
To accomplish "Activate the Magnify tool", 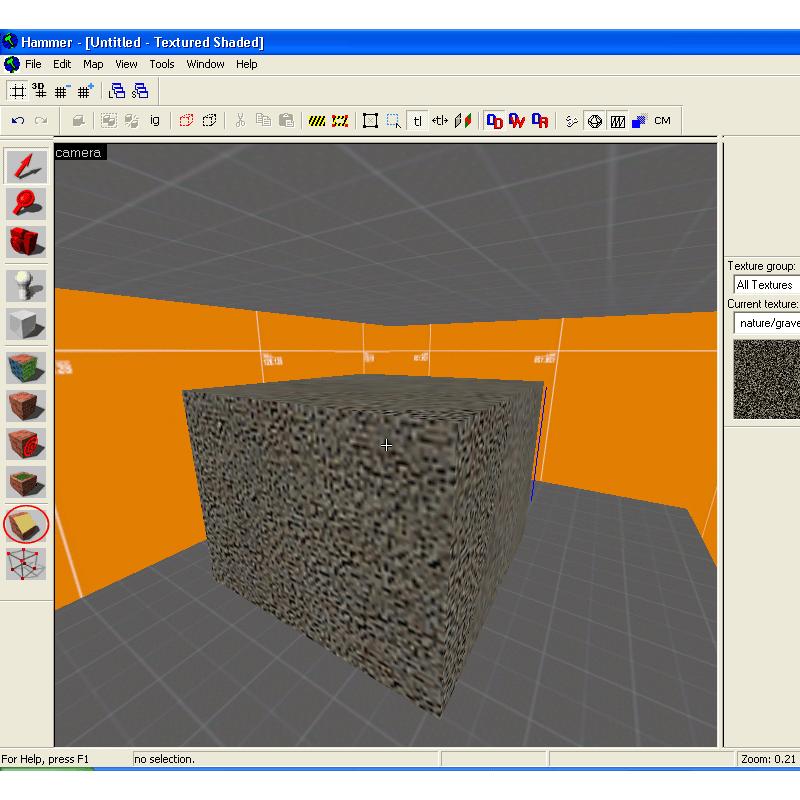I will point(27,203).
